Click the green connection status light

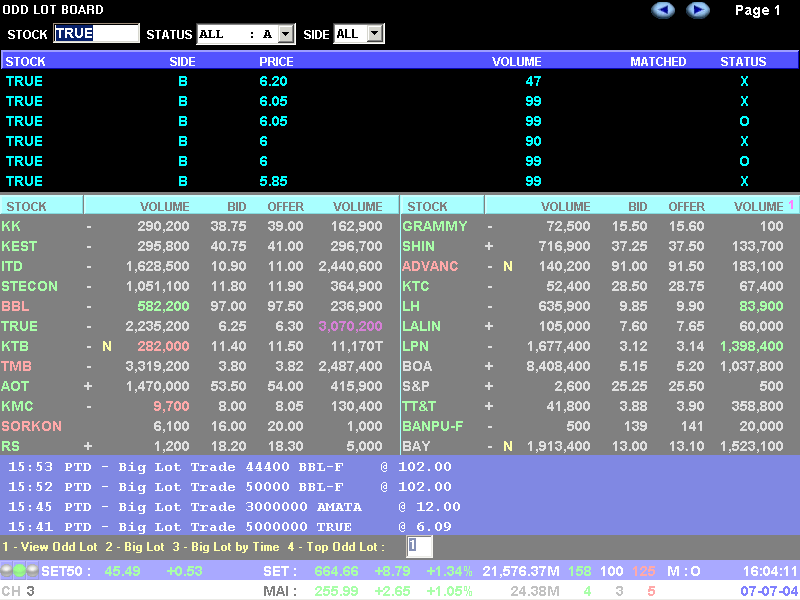coord(19,570)
